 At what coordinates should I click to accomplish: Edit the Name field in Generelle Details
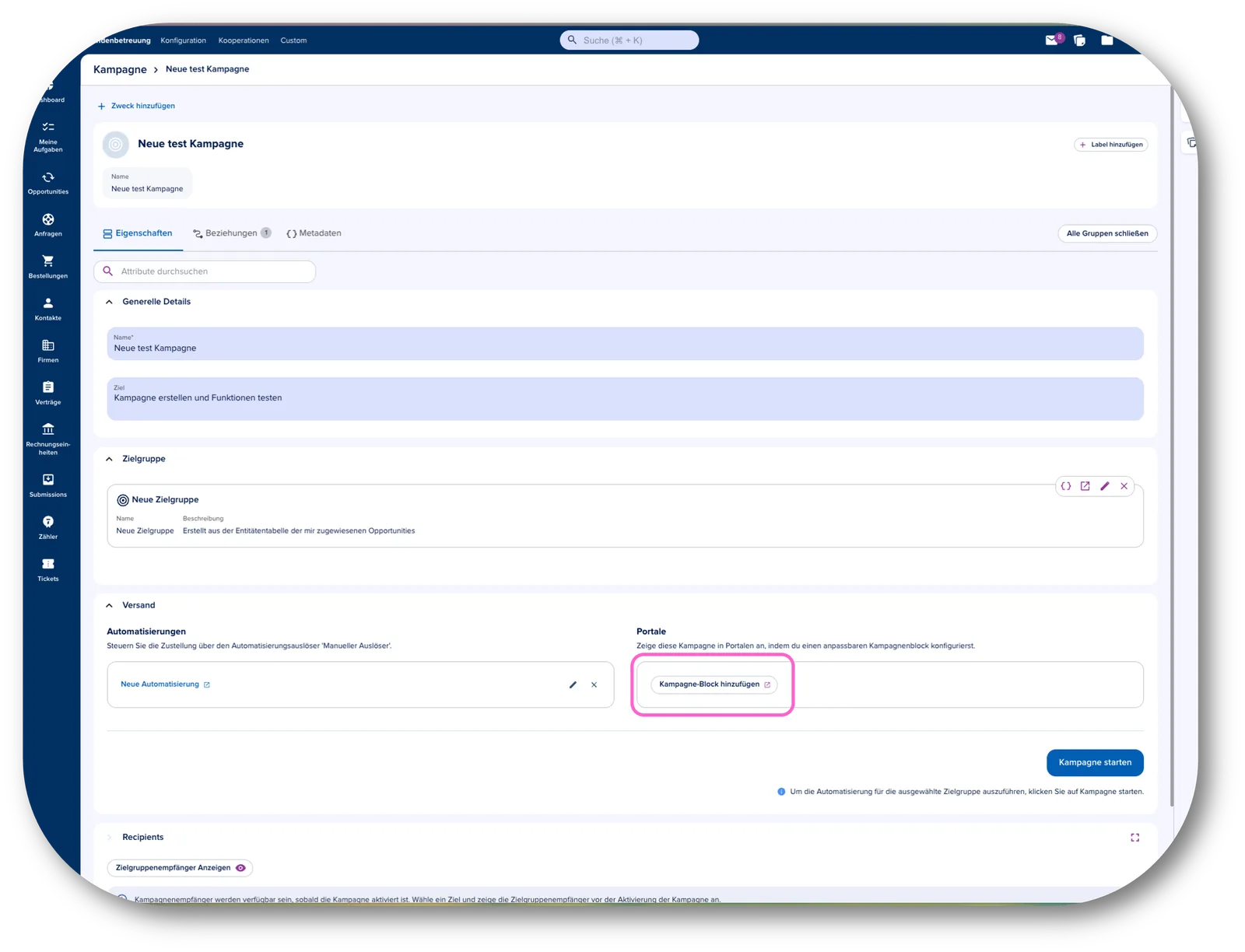(x=625, y=344)
